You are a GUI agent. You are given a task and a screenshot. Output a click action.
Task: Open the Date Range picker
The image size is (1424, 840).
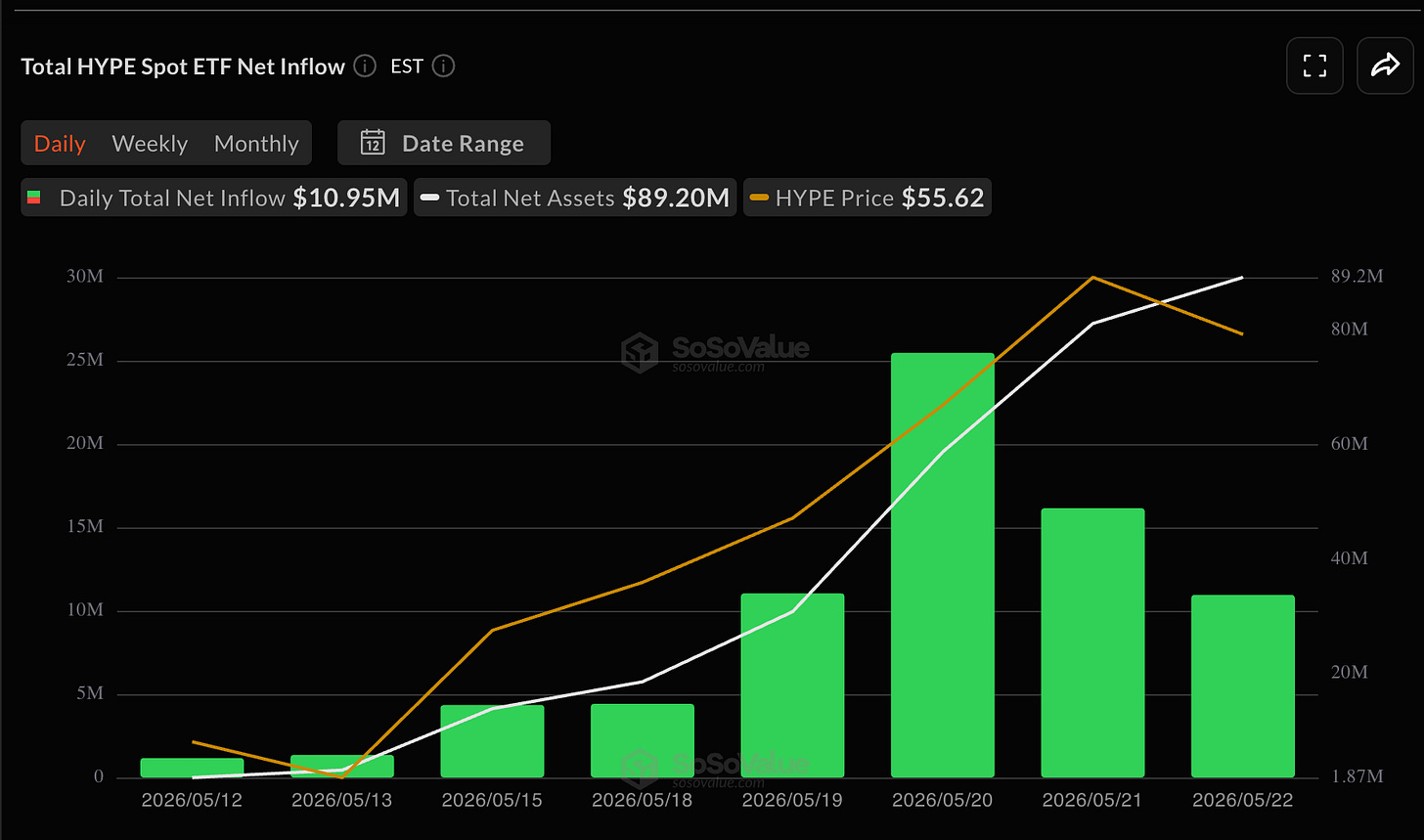click(444, 143)
